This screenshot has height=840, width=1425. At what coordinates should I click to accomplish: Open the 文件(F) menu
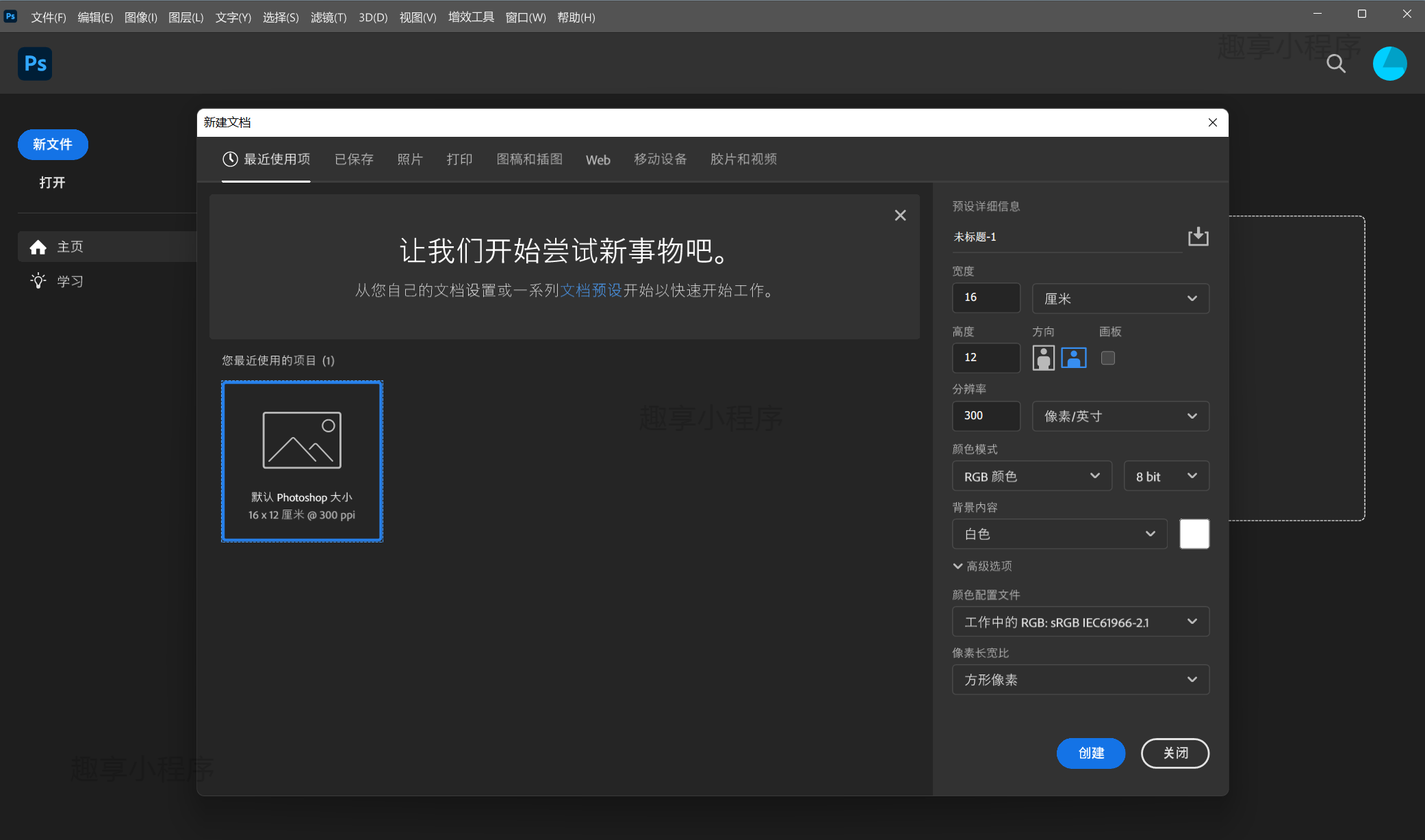click(49, 17)
